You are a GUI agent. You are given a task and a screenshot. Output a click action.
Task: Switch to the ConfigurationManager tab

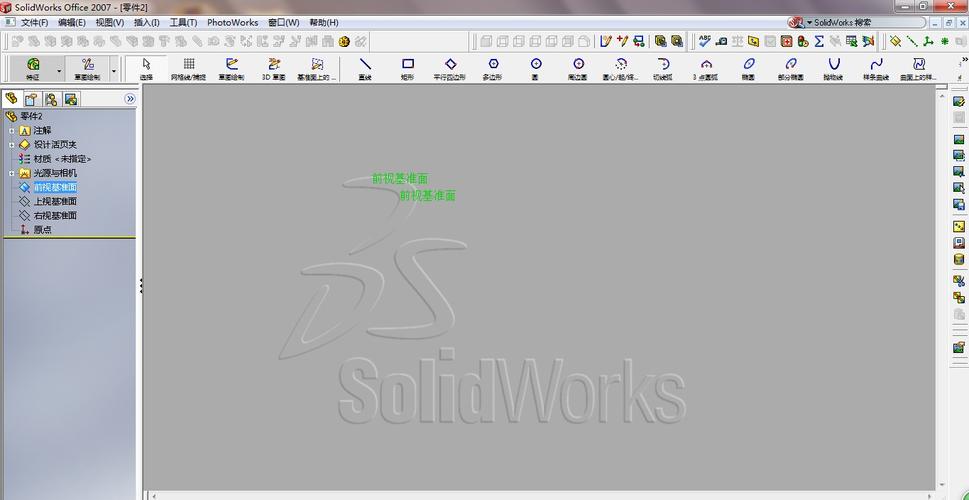51,99
